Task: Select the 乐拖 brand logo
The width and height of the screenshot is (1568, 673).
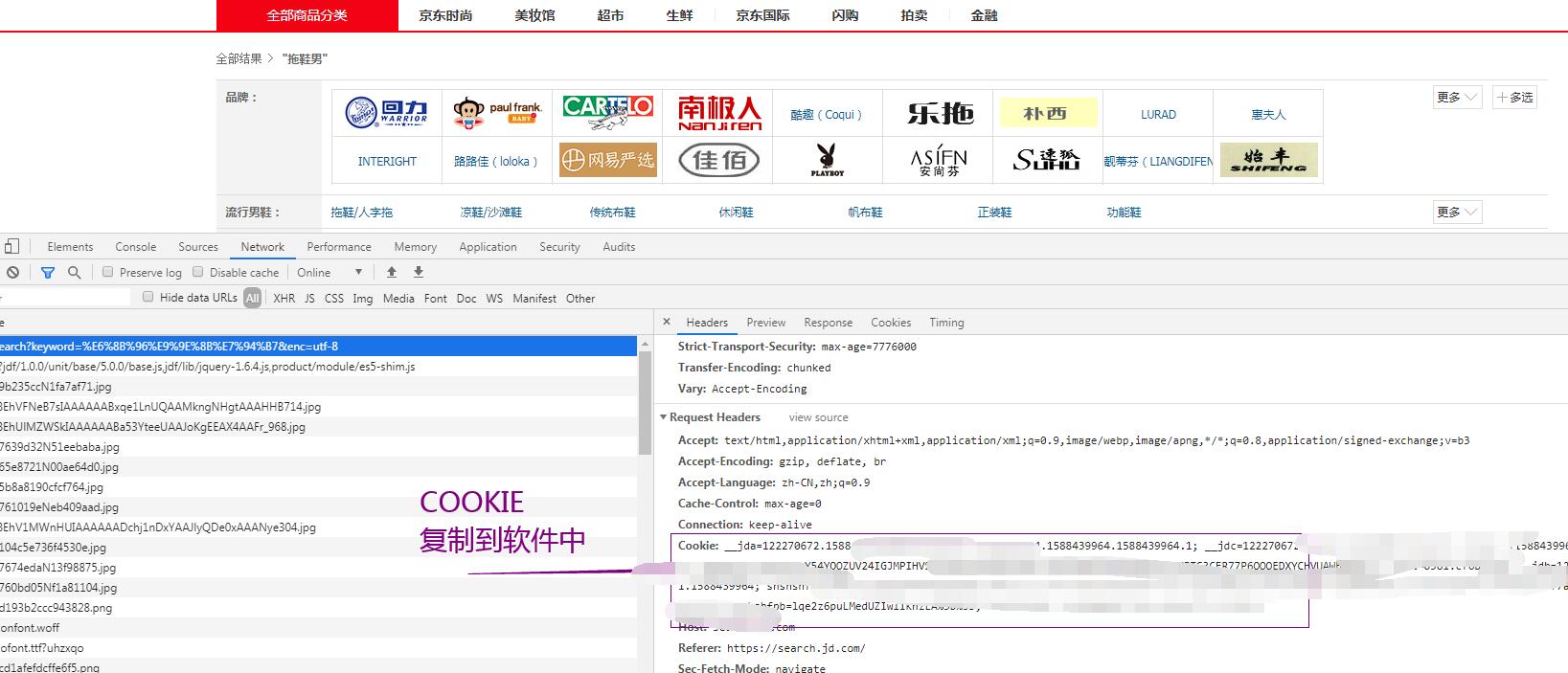Action: tap(940, 114)
